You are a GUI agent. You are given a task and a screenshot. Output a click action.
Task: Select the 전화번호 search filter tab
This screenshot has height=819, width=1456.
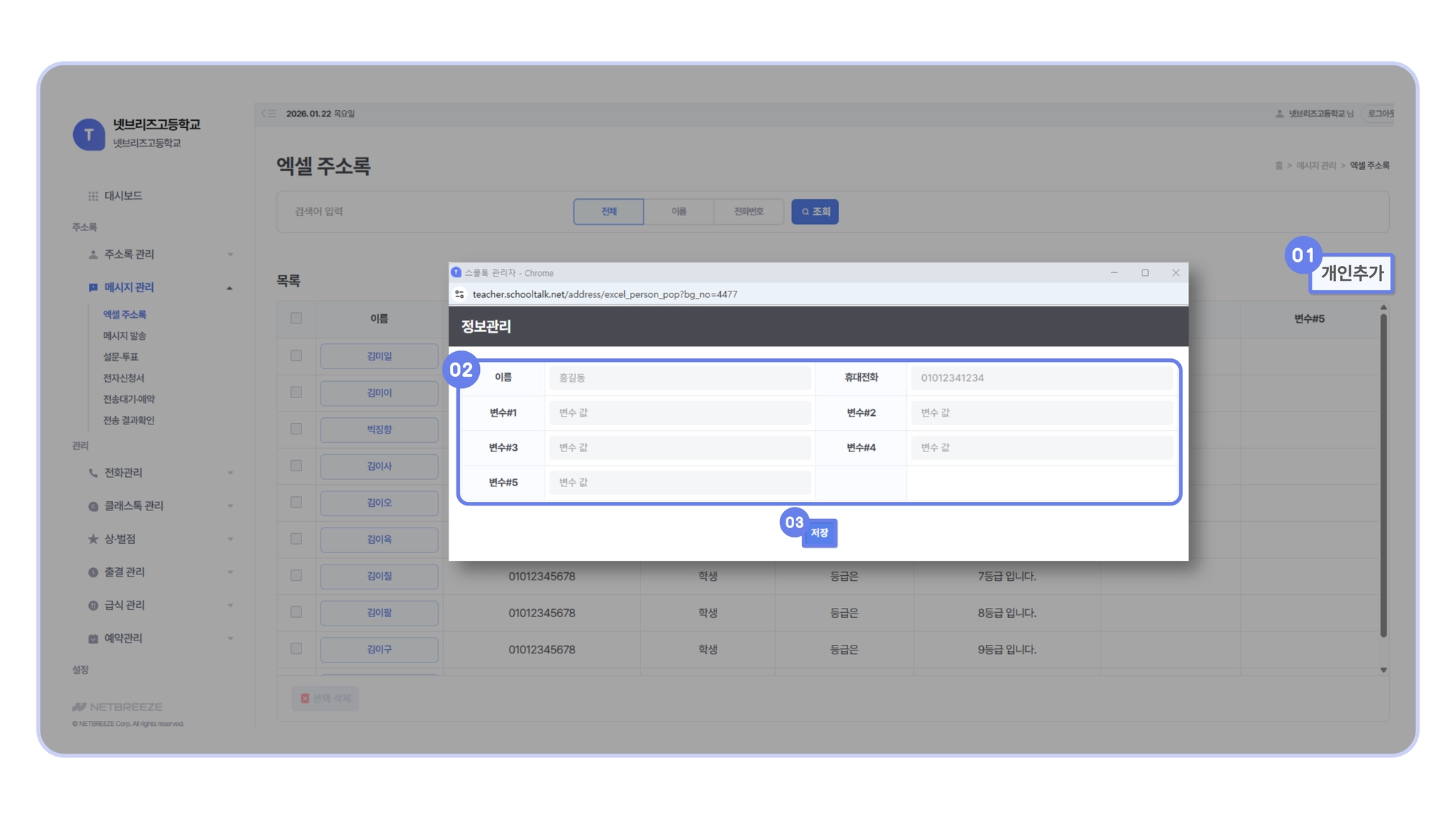(x=748, y=212)
